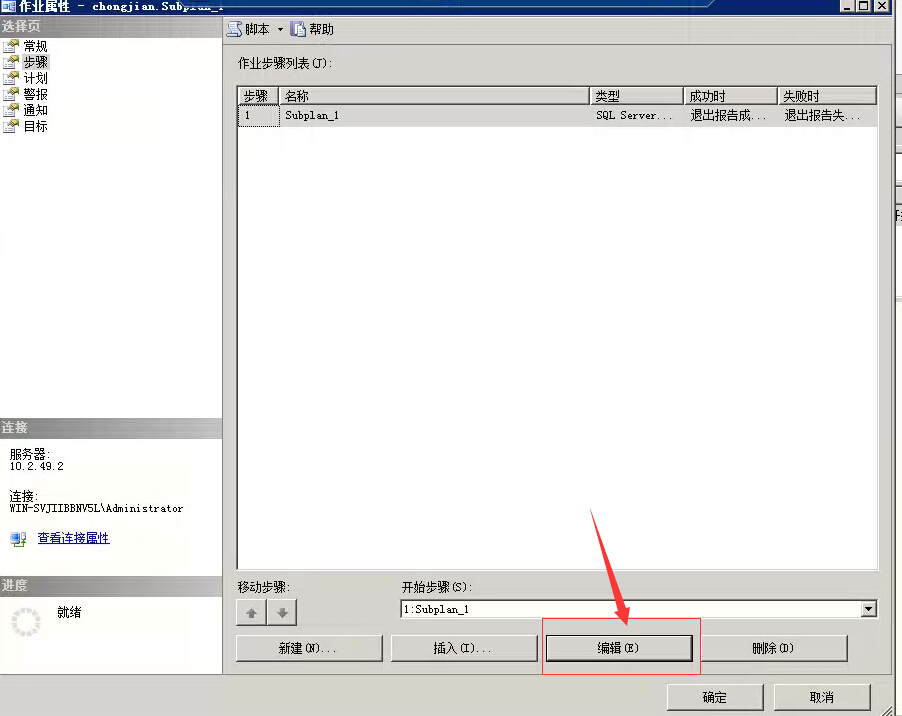Select the 步骤 page

[35, 62]
